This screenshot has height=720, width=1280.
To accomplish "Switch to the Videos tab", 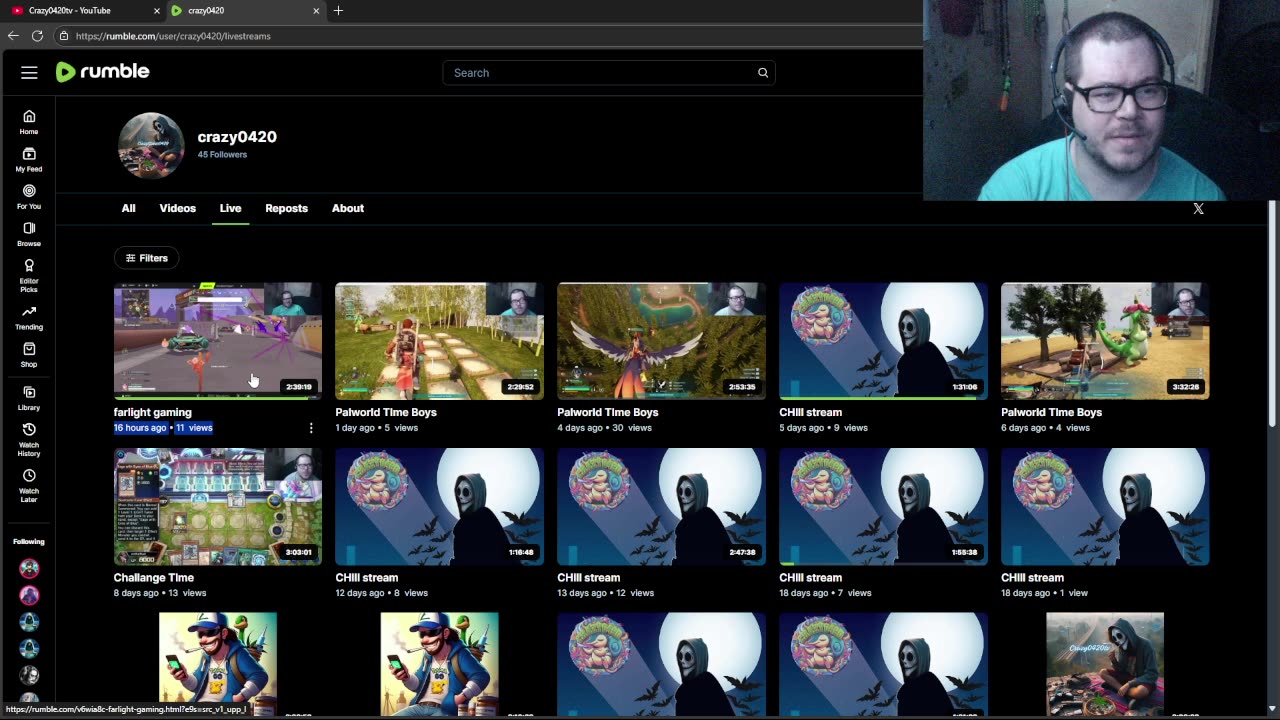I will click(x=178, y=208).
